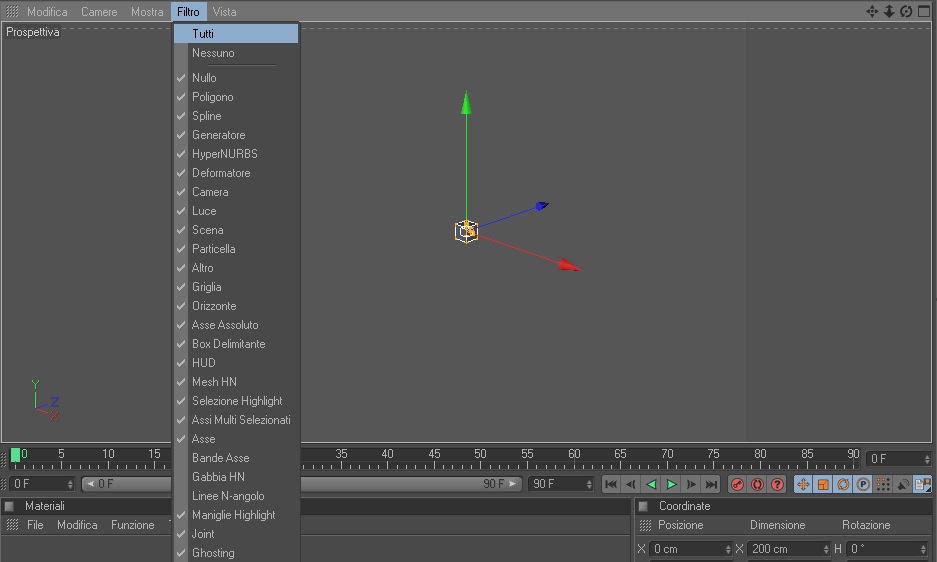Toggle the HyperNURBS filter option

(237, 154)
